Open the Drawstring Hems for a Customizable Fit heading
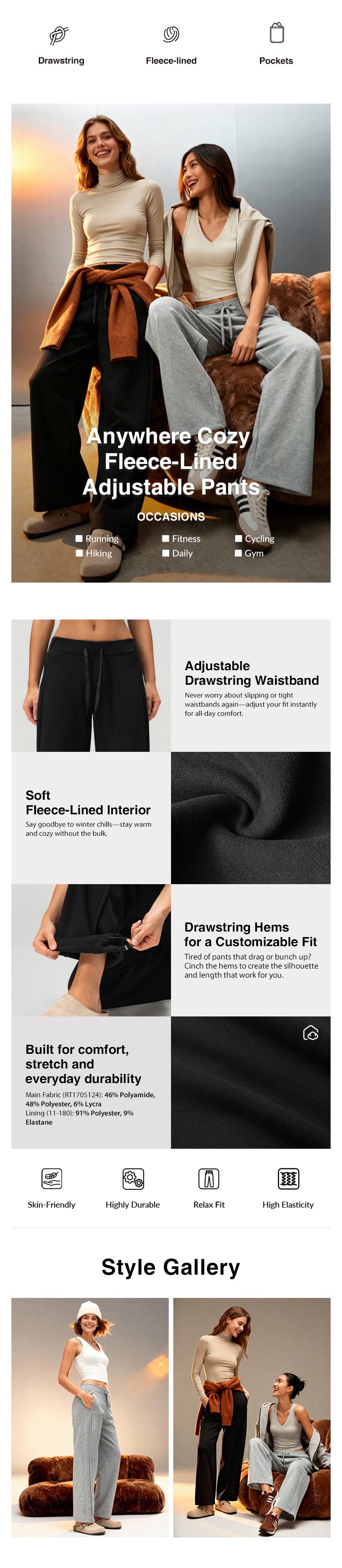 (250, 934)
